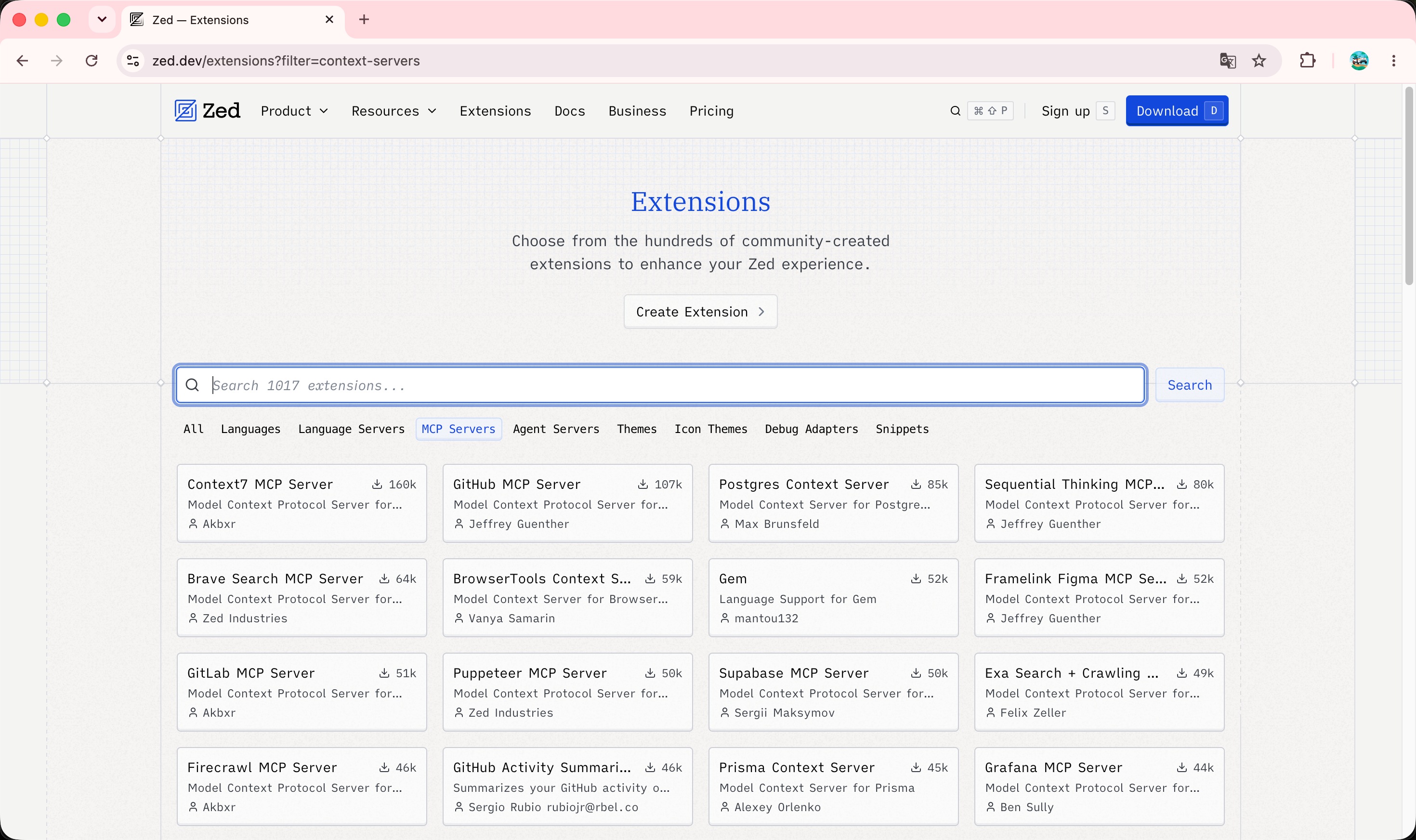Select the Debug Adapters filter tab

tap(812, 429)
